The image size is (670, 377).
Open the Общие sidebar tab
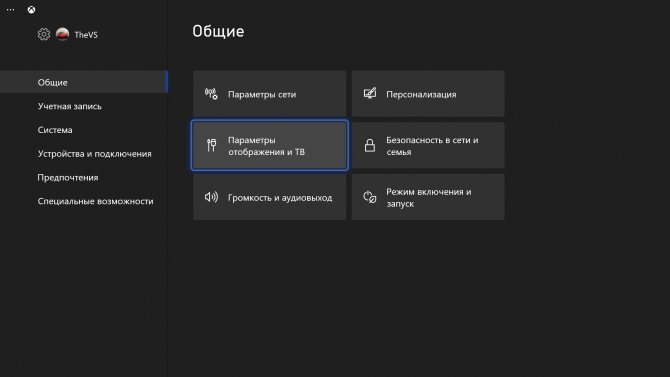coord(84,82)
